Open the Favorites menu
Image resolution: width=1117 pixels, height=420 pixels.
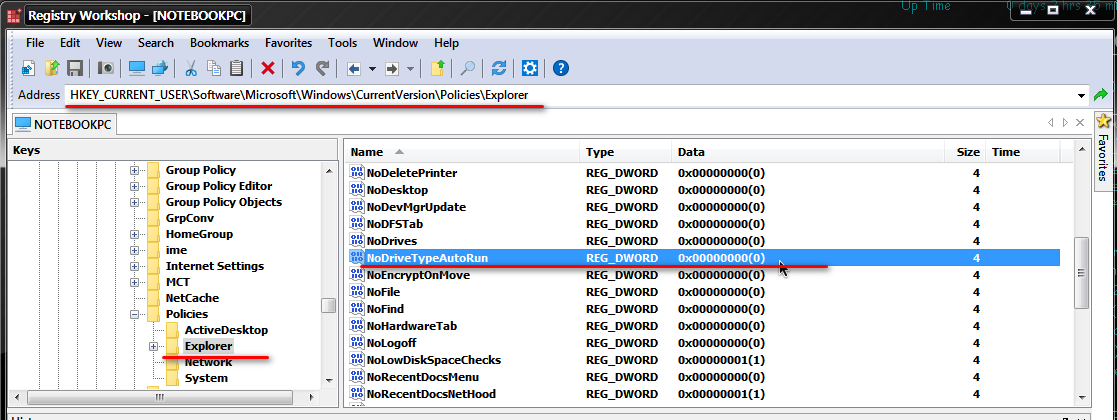tap(289, 43)
